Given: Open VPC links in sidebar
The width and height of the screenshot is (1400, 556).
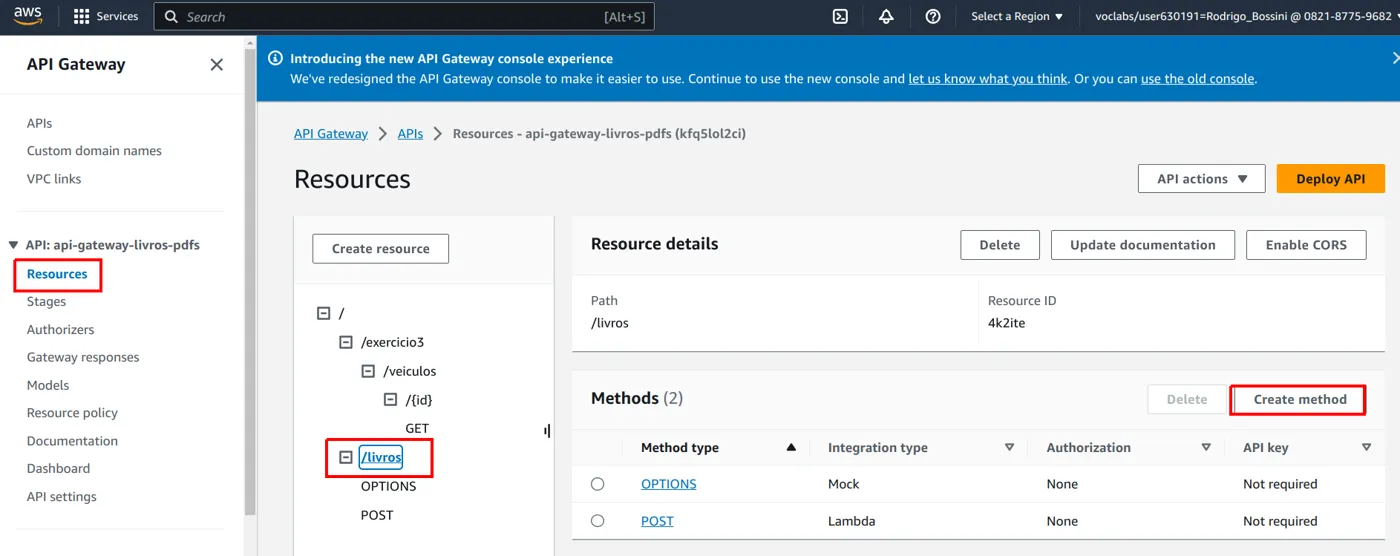Looking at the screenshot, I should point(54,179).
